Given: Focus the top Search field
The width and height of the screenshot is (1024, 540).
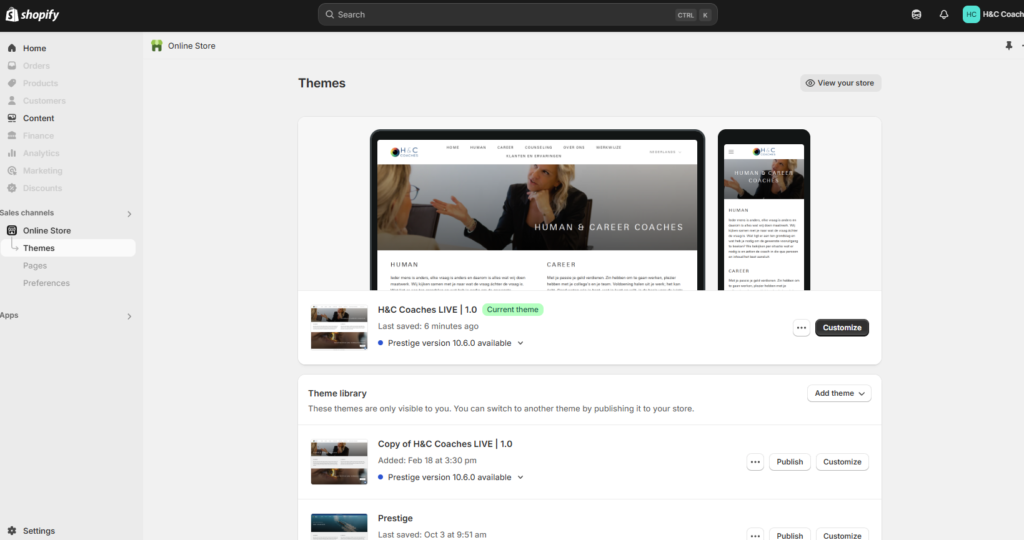Looking at the screenshot, I should tap(517, 14).
